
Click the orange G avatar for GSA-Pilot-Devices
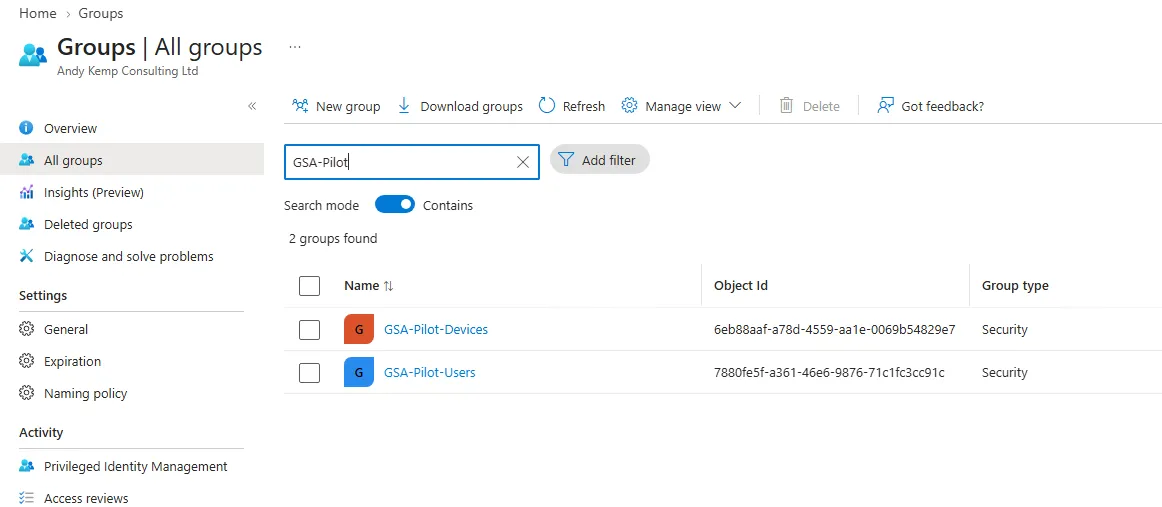(359, 329)
